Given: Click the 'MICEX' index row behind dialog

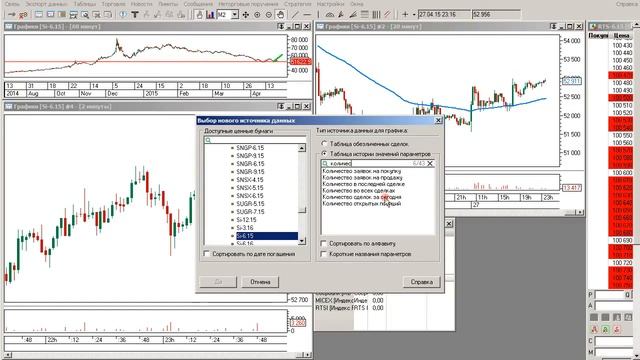Looking at the screenshot, I should (x=349, y=300).
